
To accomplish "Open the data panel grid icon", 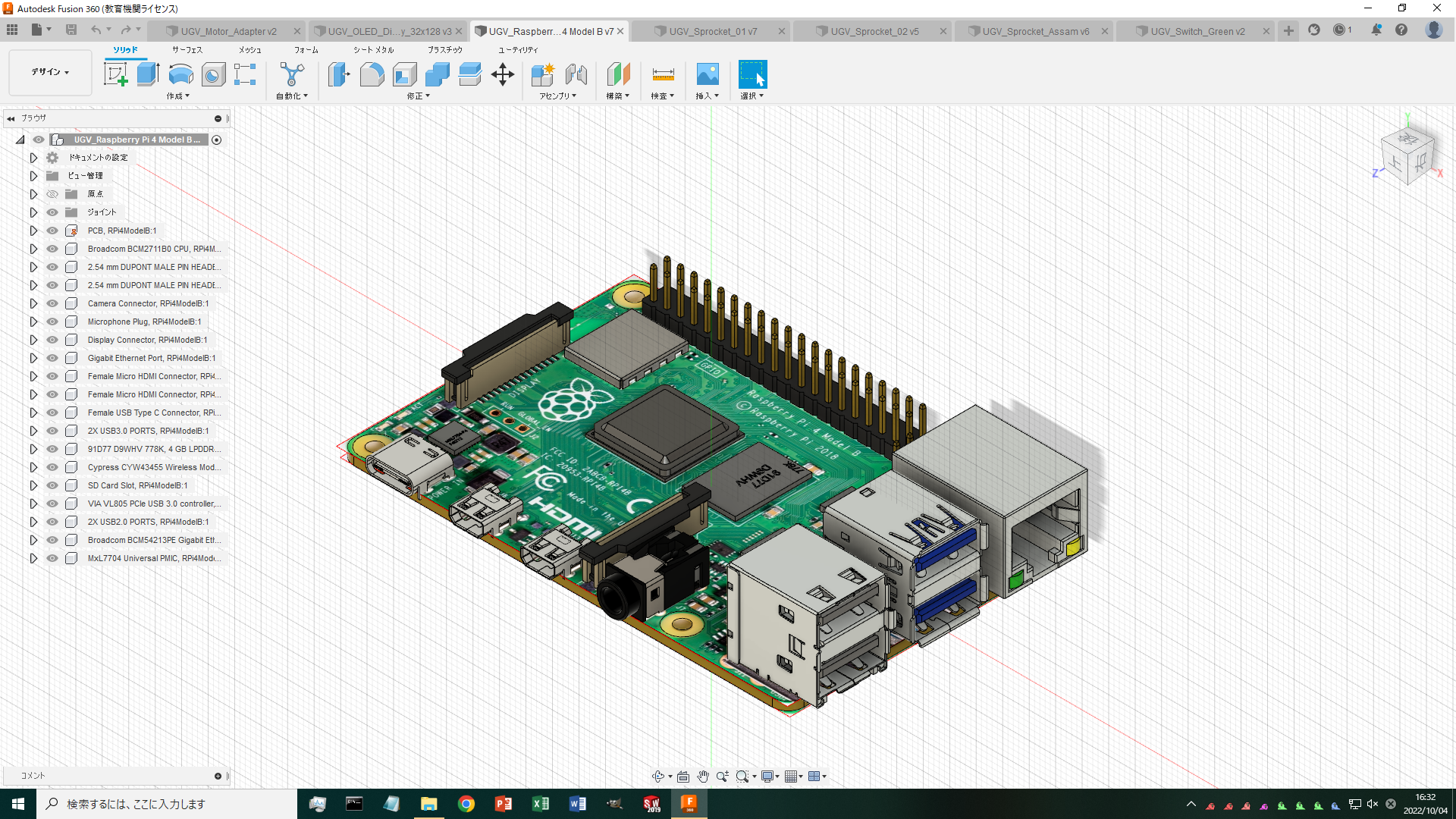I will (12, 30).
